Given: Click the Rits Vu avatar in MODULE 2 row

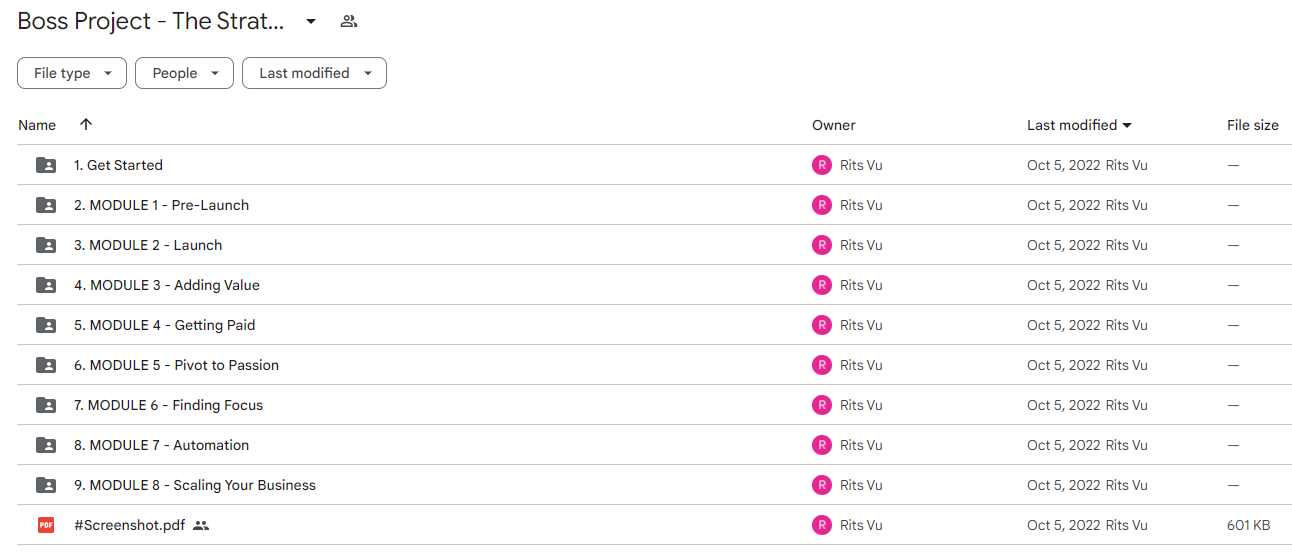Looking at the screenshot, I should 822,245.
